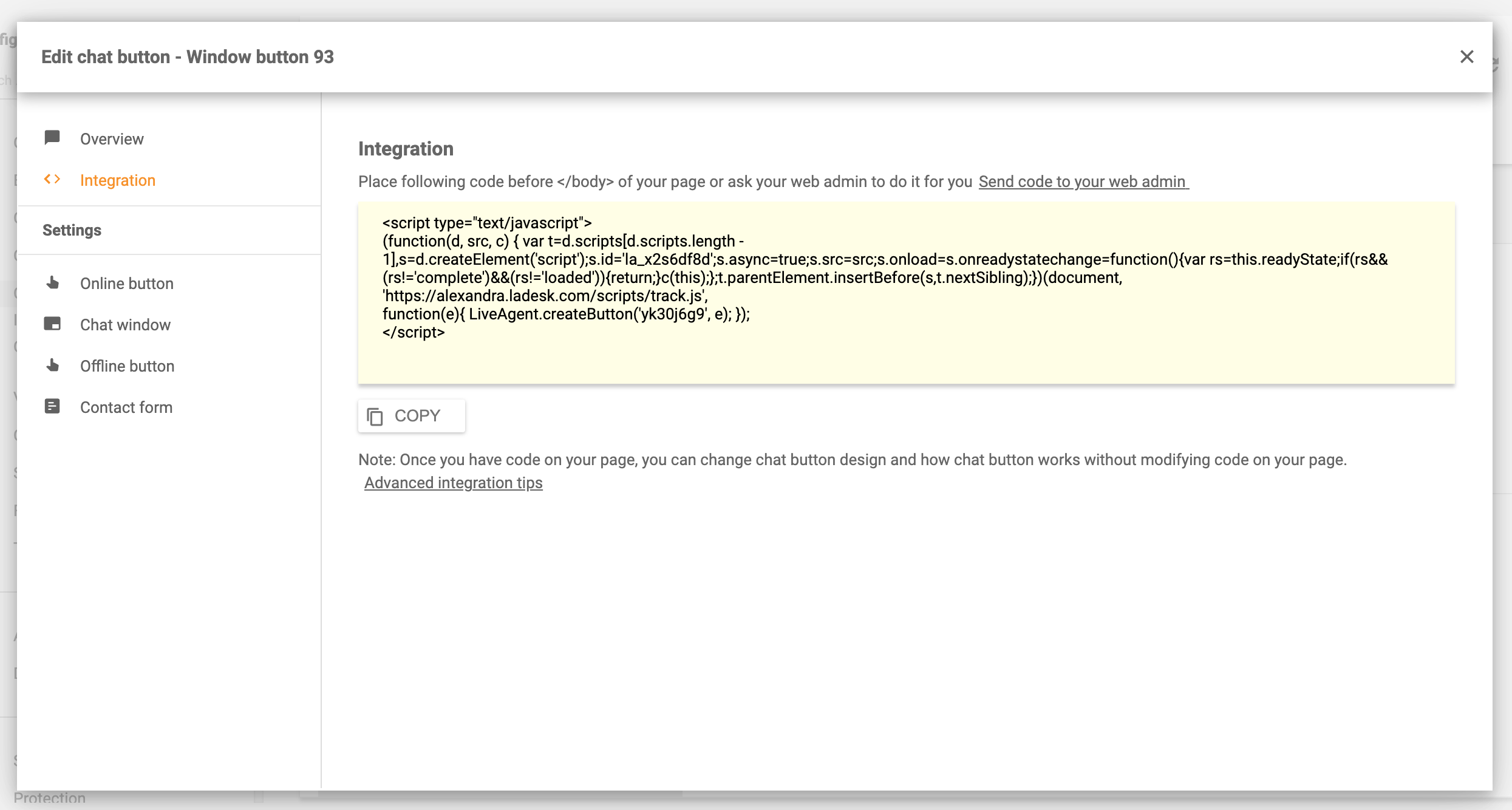Open the Advanced integration tips link
This screenshot has height=810, width=1512.
pyautogui.click(x=452, y=482)
